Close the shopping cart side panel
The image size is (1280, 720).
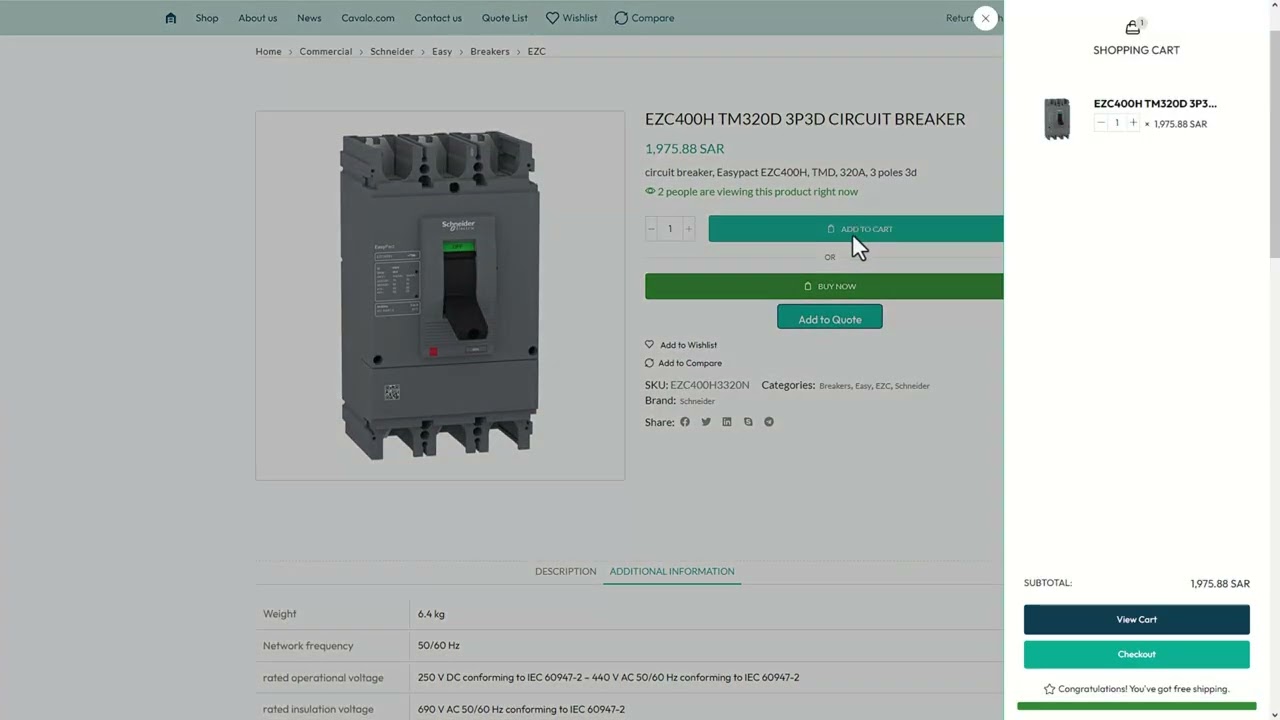(x=985, y=18)
